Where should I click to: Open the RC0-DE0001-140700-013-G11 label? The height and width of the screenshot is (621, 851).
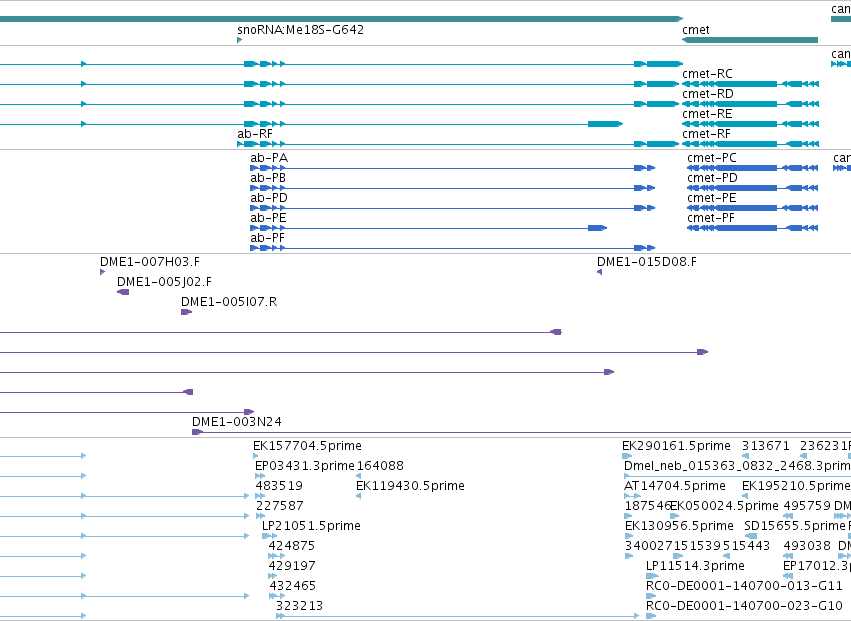coord(744,586)
